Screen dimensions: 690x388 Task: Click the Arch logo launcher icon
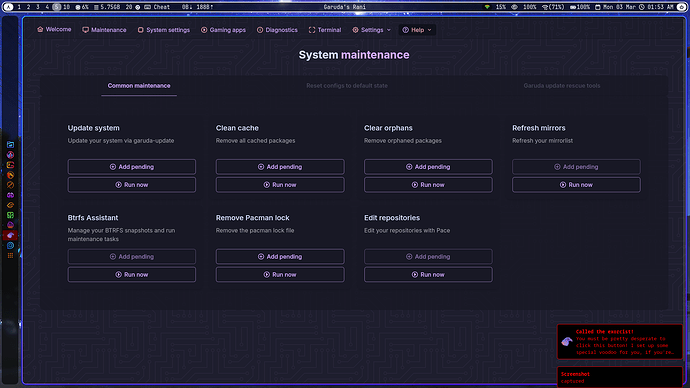[x=8, y=7]
